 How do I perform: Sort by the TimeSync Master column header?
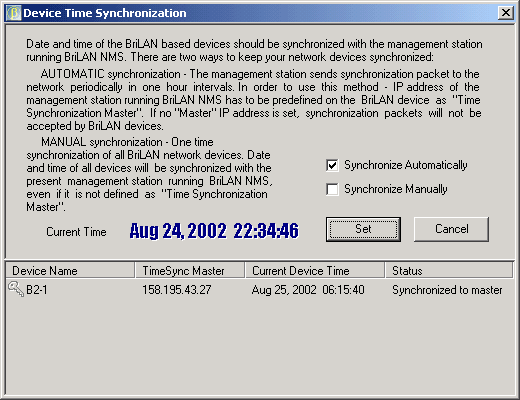190,270
